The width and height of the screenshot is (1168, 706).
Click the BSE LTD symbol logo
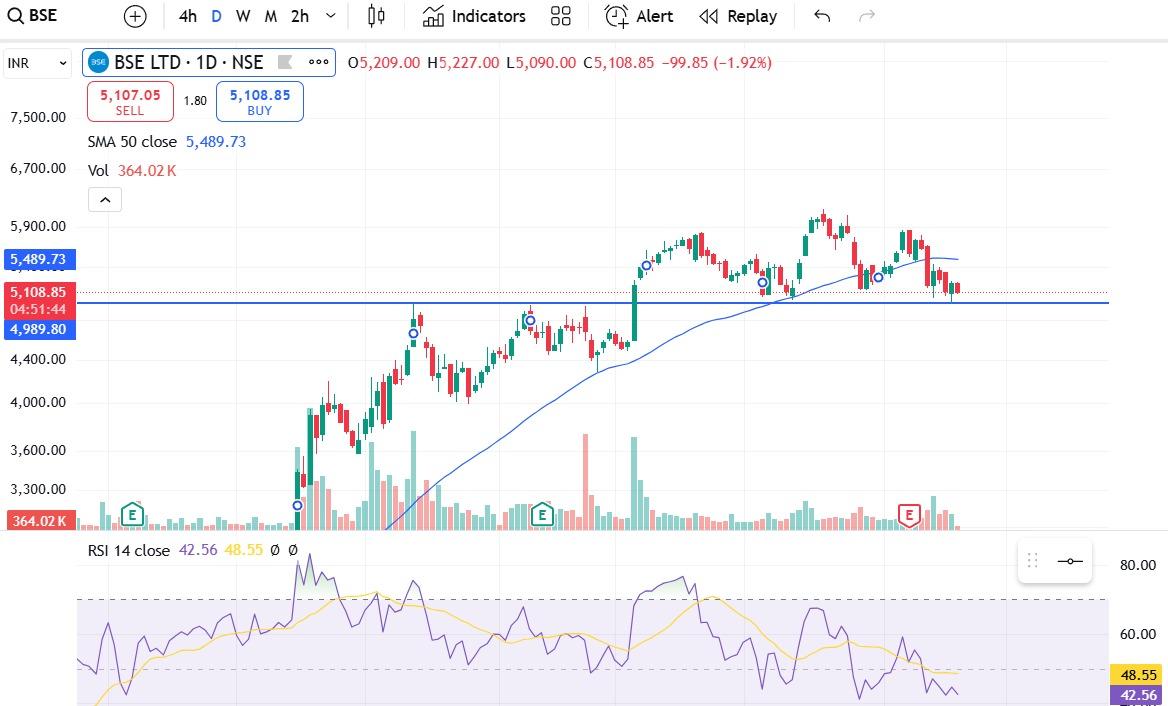click(x=98, y=63)
